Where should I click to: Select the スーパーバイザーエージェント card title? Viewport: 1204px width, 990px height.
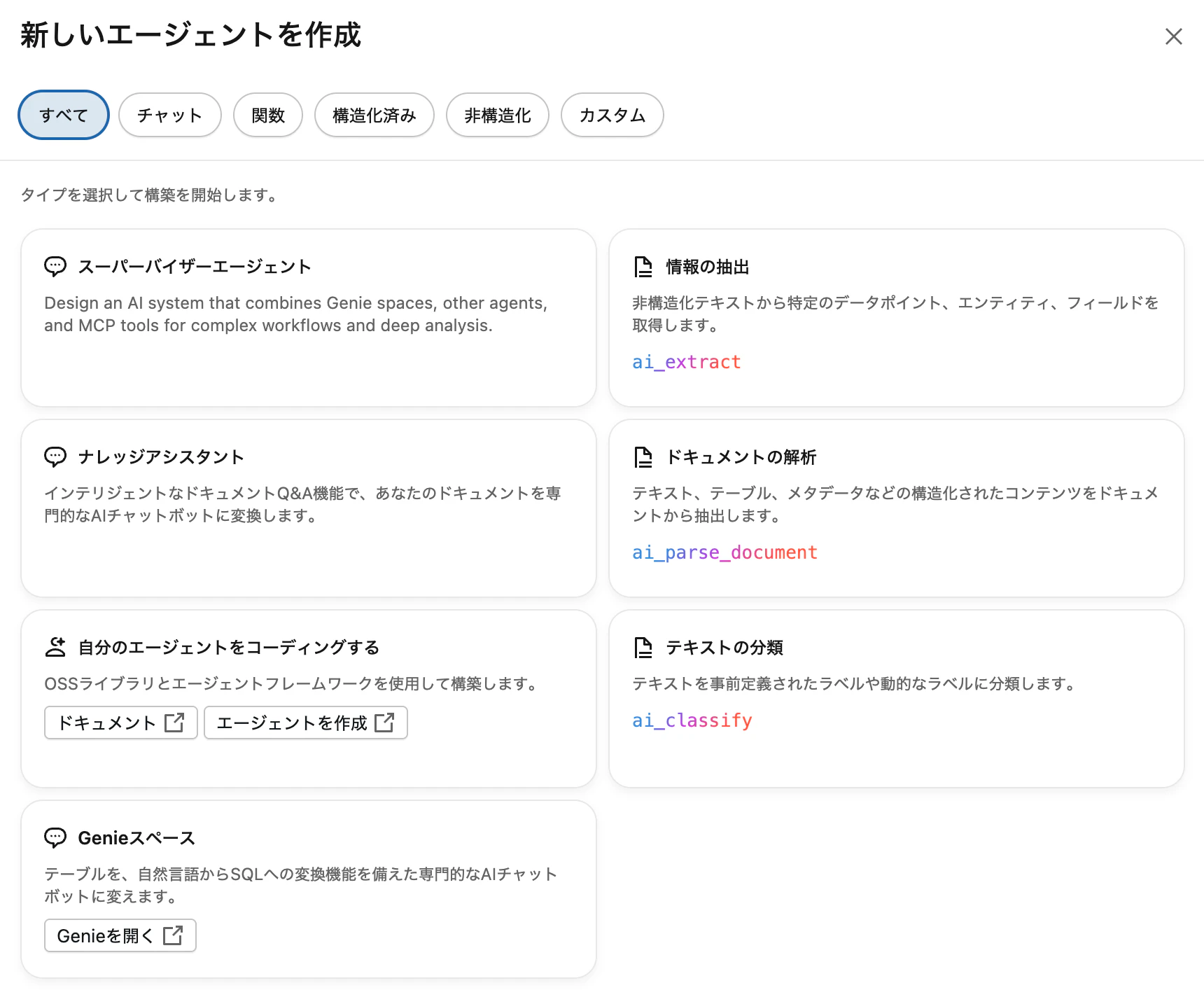[x=195, y=267]
